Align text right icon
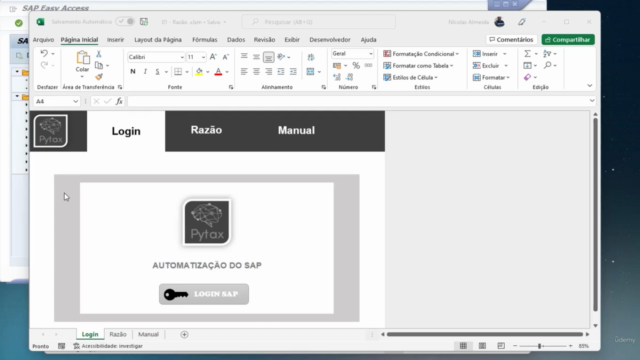 pyautogui.click(x=268, y=71)
